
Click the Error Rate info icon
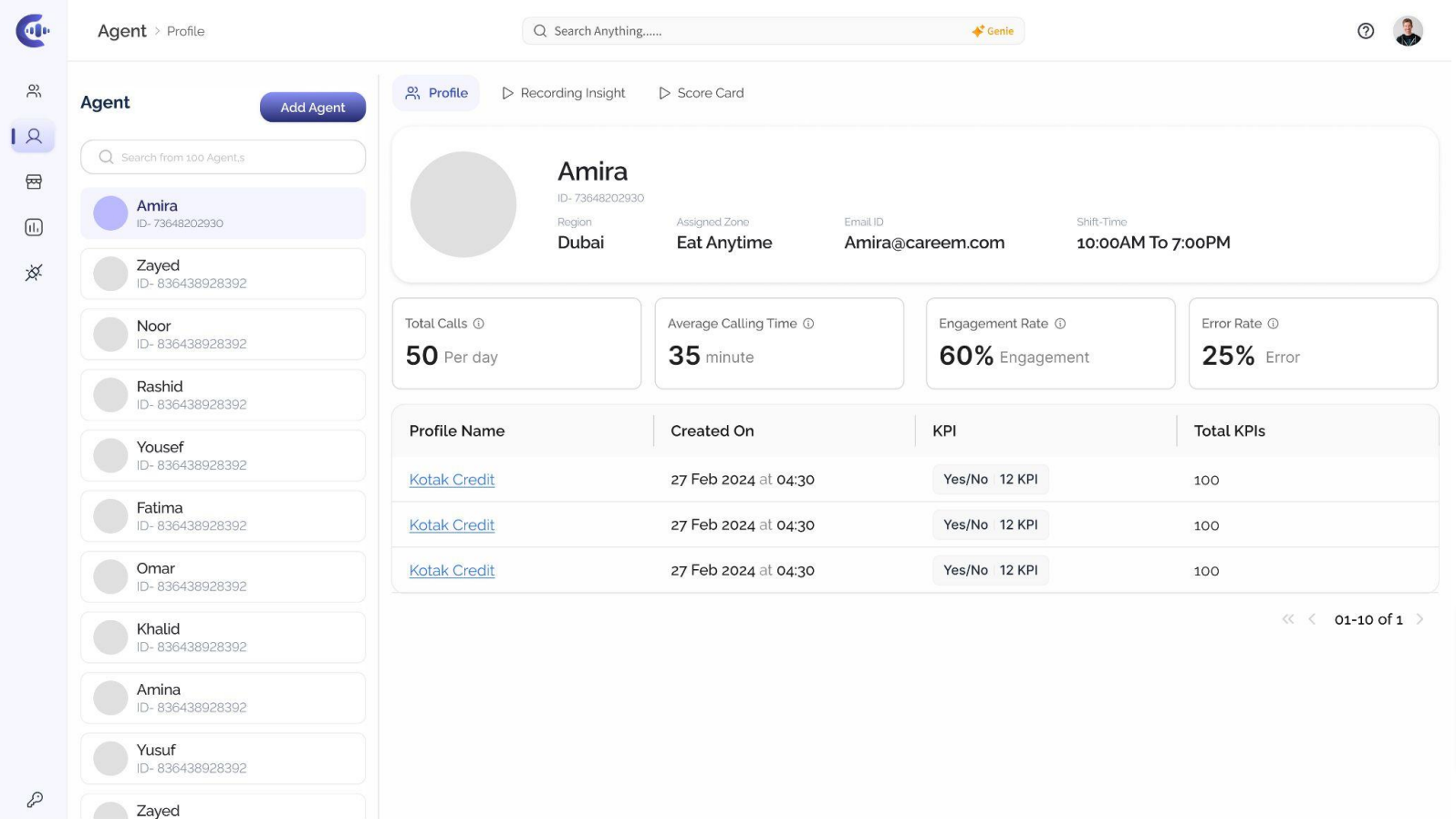pyautogui.click(x=1273, y=324)
